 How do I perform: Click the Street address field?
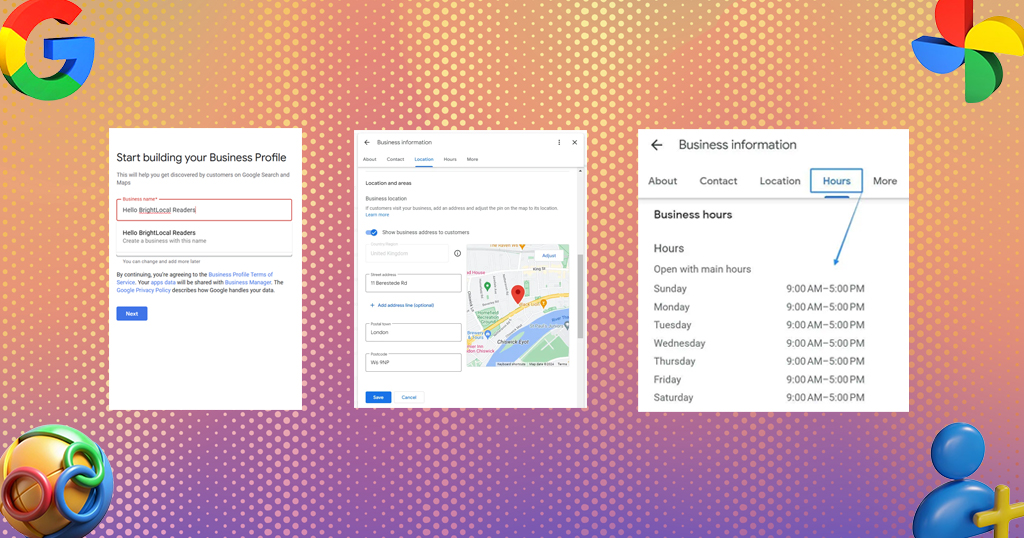coord(413,283)
